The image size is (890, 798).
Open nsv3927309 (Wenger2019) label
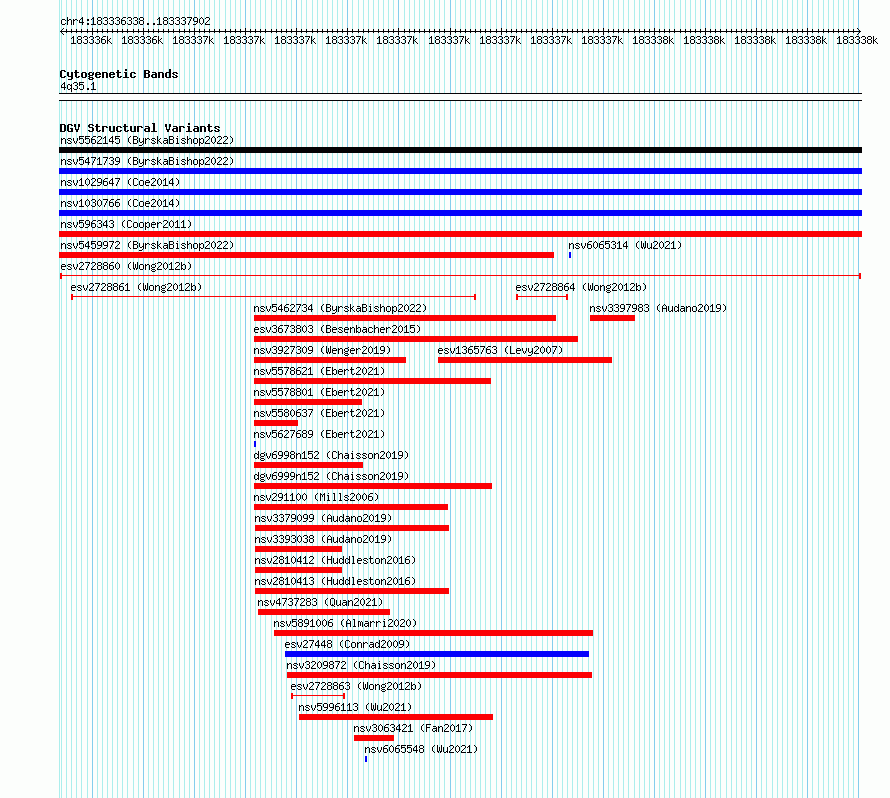pyautogui.click(x=322, y=350)
